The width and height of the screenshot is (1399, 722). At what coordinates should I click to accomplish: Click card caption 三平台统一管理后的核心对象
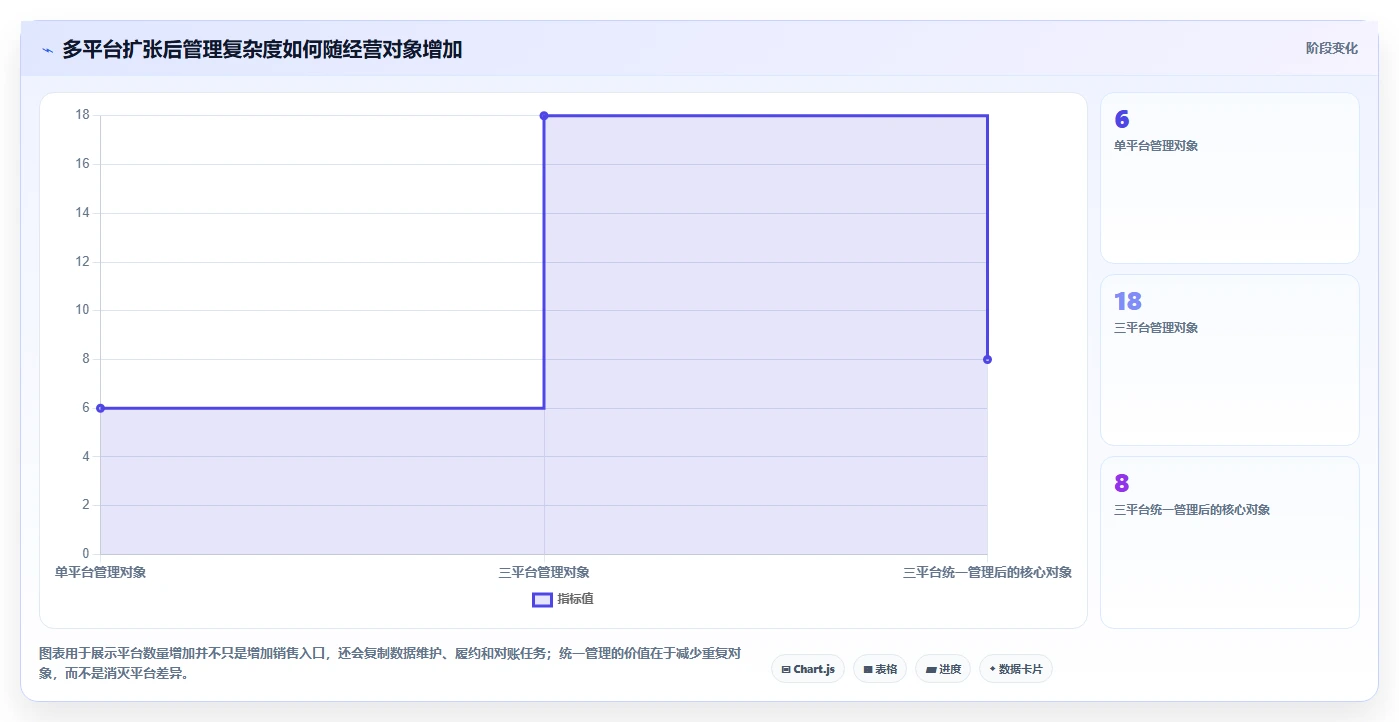(1192, 510)
